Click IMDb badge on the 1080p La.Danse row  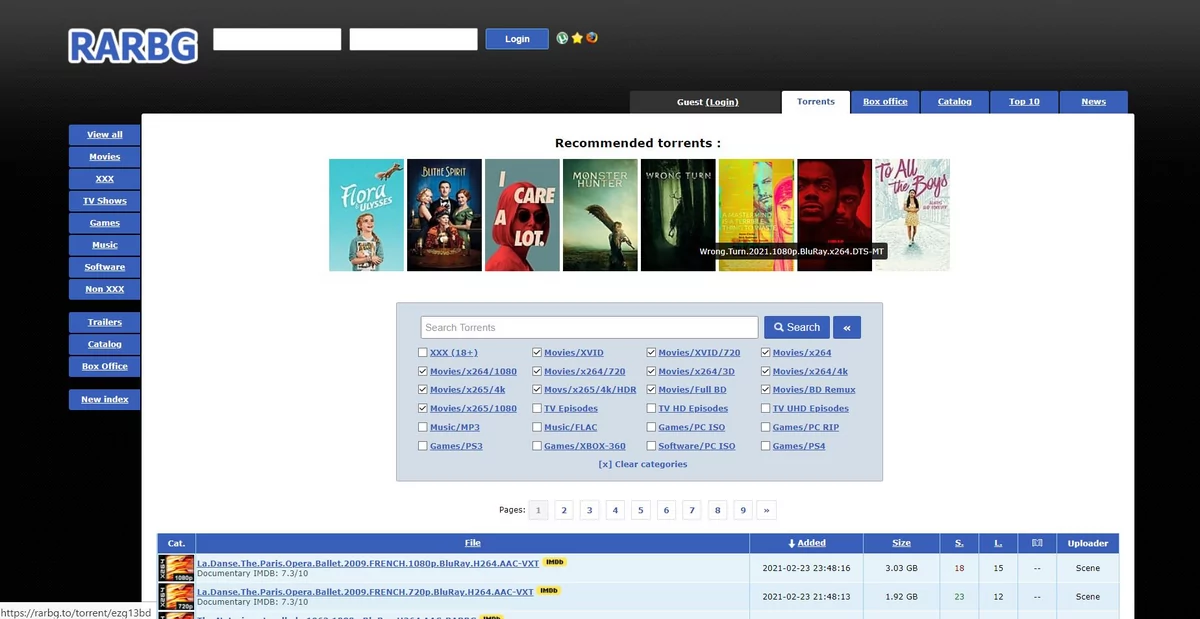pos(554,562)
